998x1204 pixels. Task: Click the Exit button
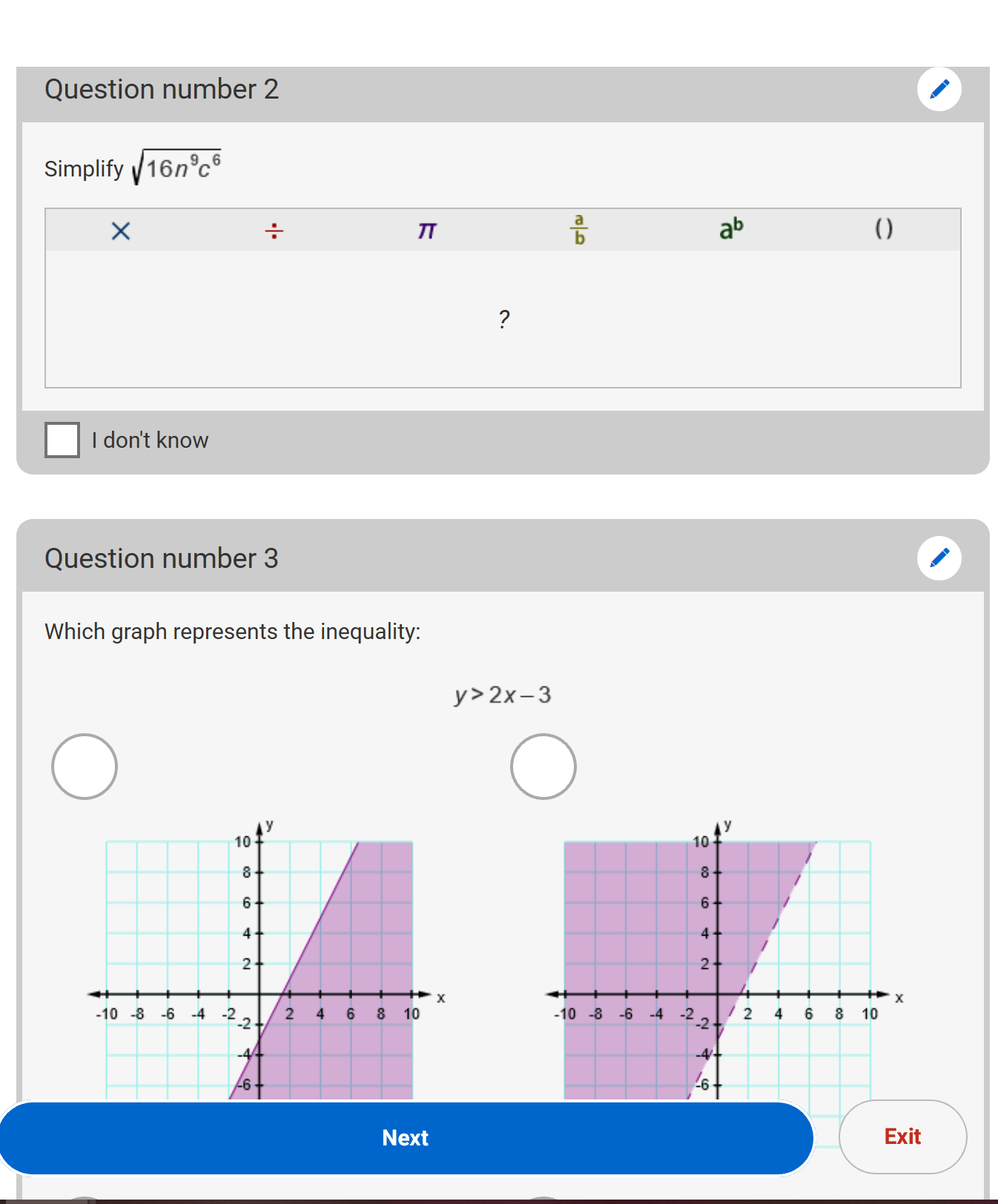(902, 1137)
